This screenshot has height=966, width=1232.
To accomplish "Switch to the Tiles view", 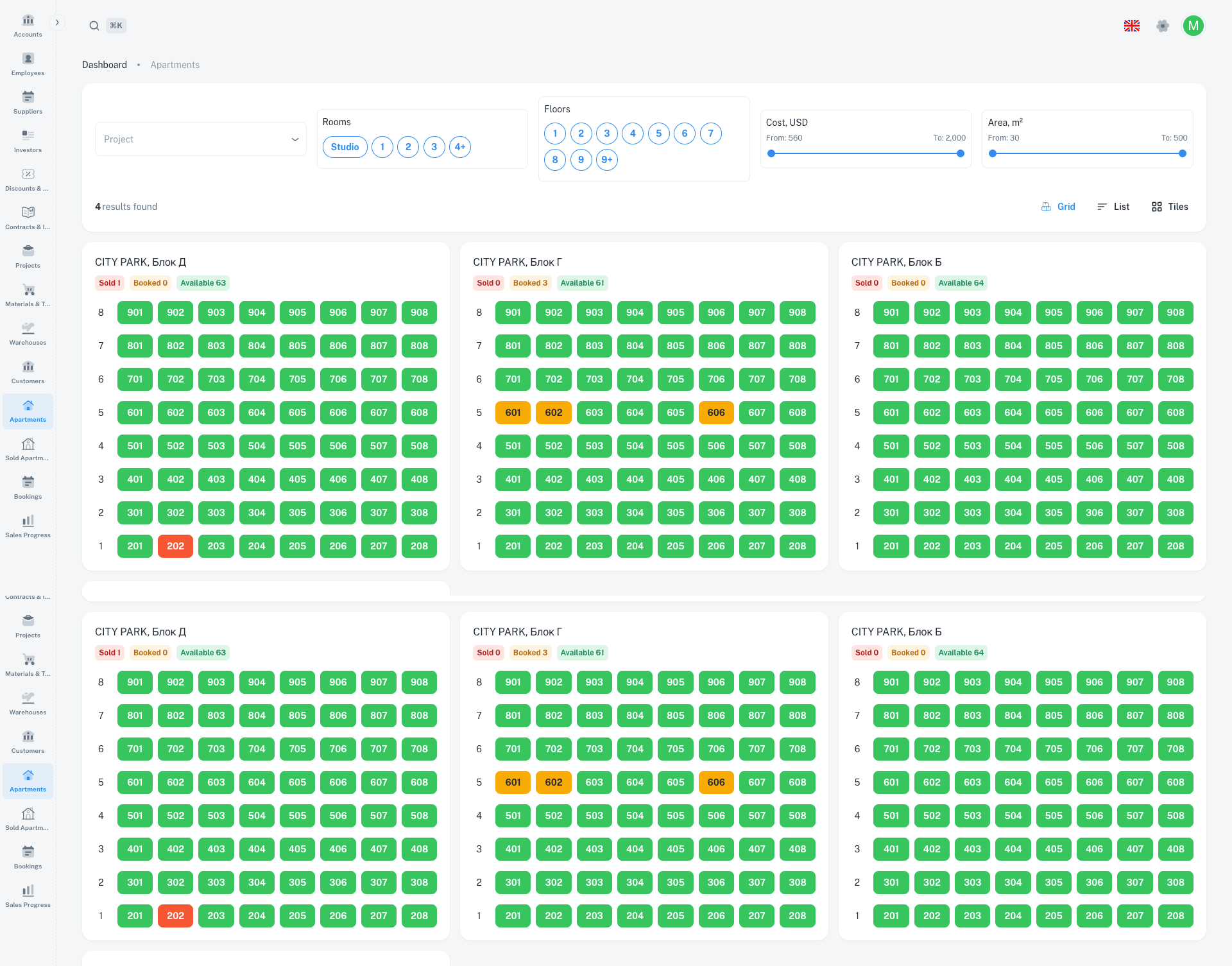I will pyautogui.click(x=1170, y=207).
